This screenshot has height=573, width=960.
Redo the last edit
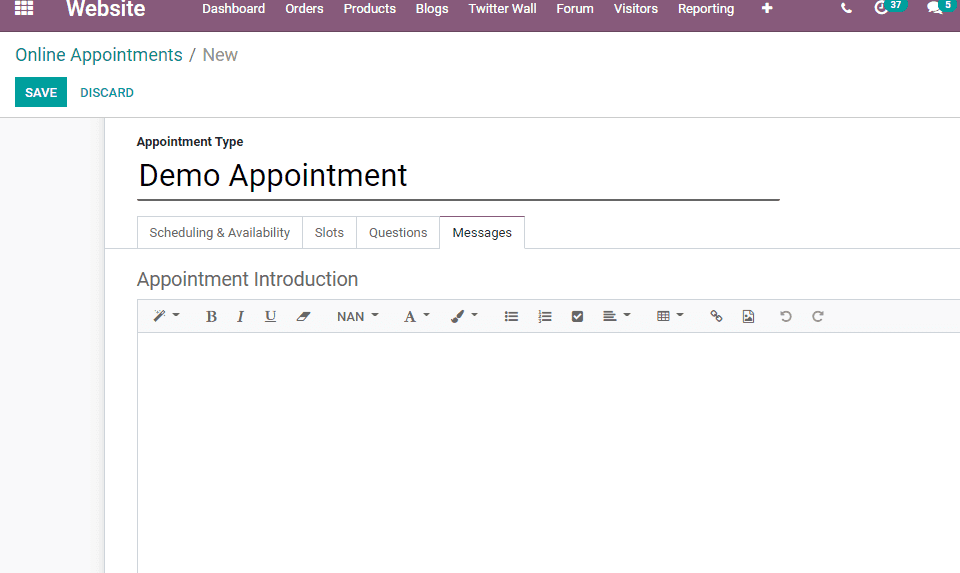(817, 316)
